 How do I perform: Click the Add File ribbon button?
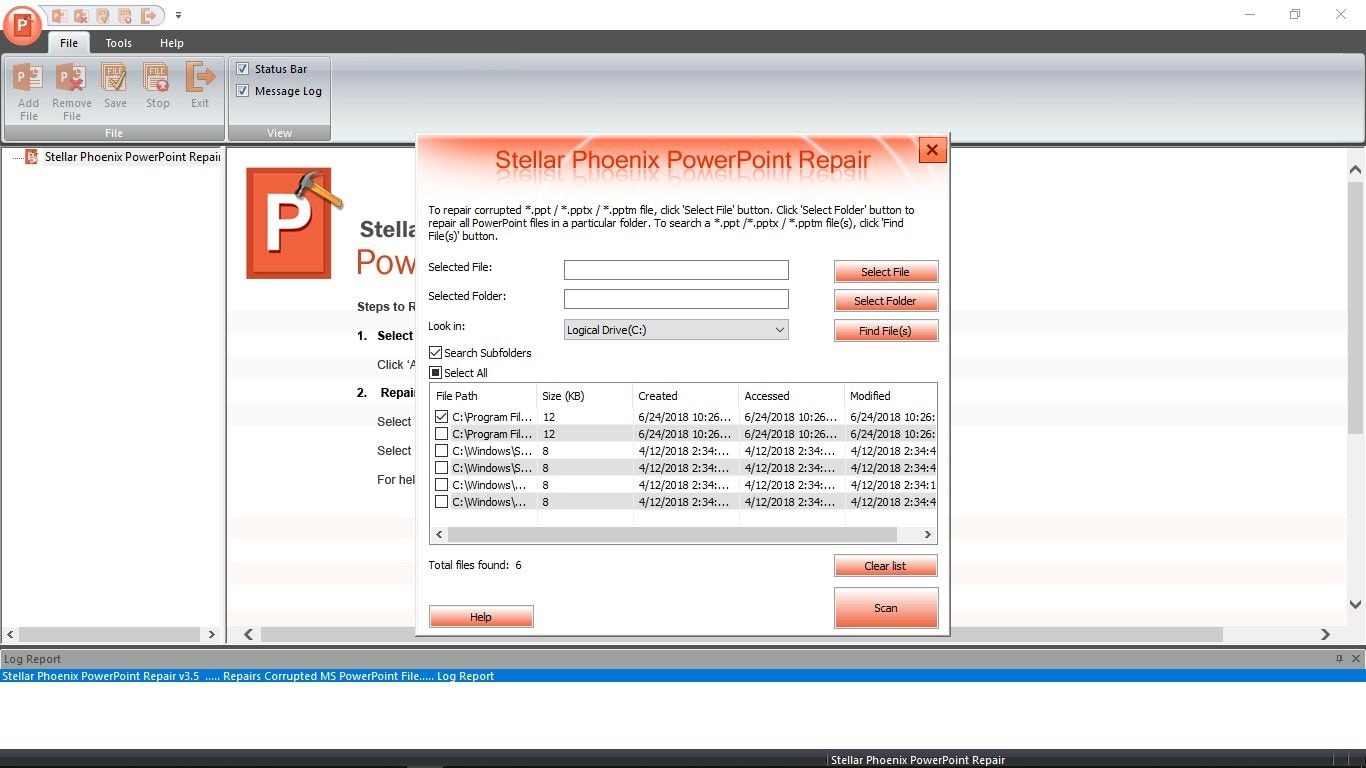[29, 92]
